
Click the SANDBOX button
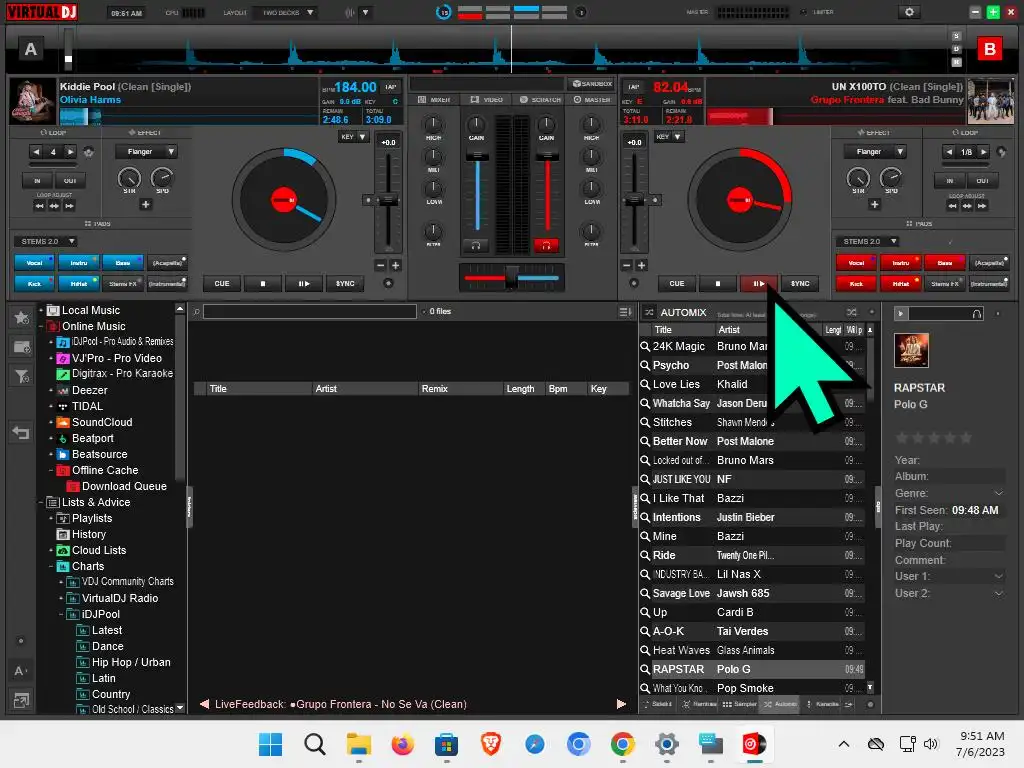pos(592,84)
